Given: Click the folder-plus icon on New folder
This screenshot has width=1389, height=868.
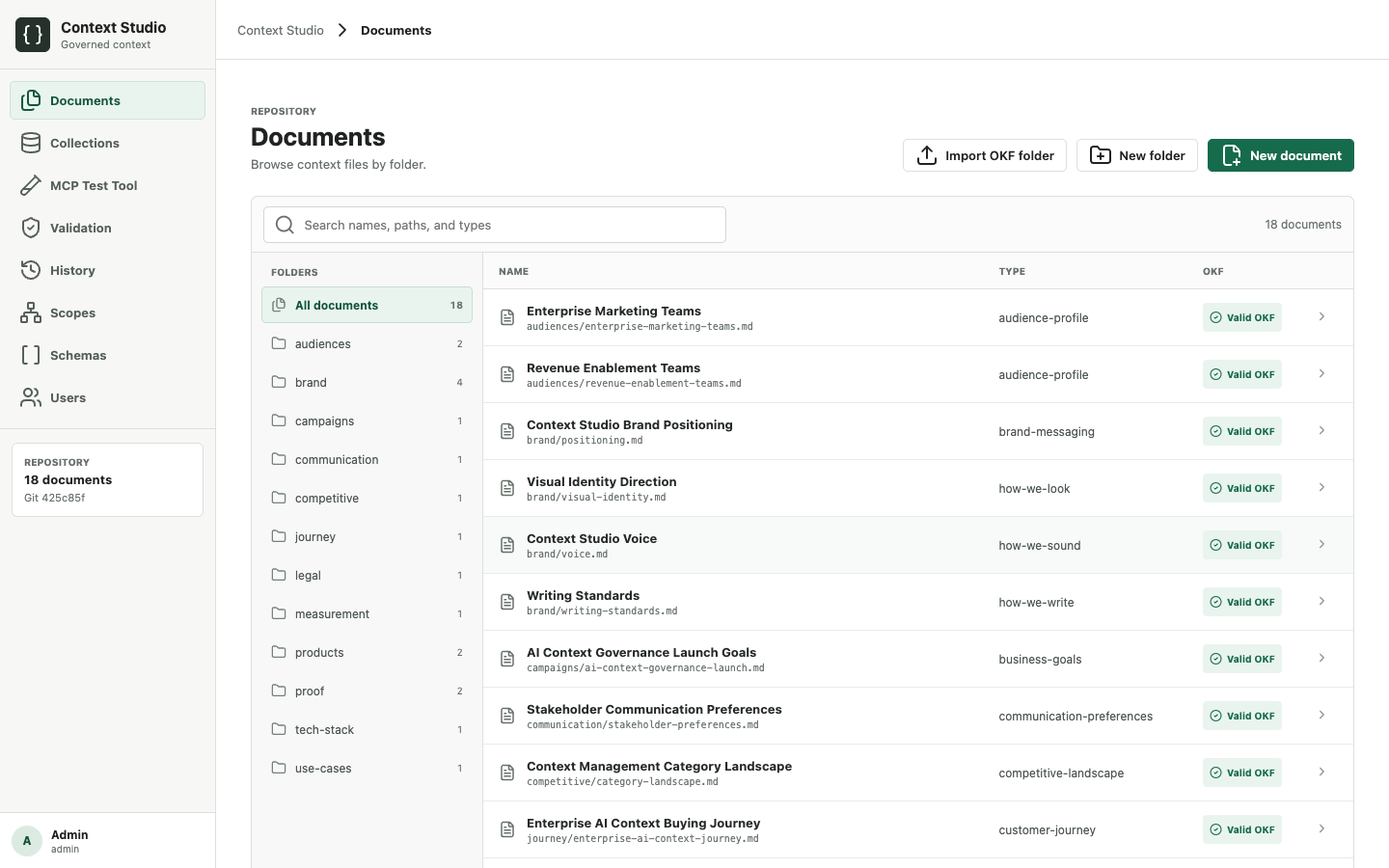Looking at the screenshot, I should click(x=1101, y=155).
